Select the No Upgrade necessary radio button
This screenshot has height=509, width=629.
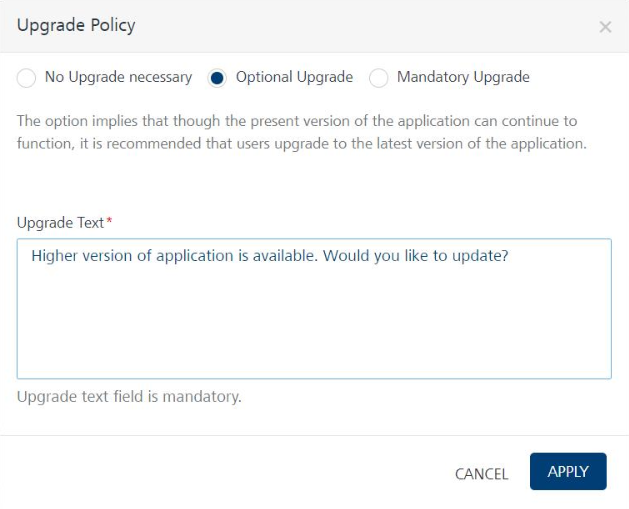tap(26, 78)
